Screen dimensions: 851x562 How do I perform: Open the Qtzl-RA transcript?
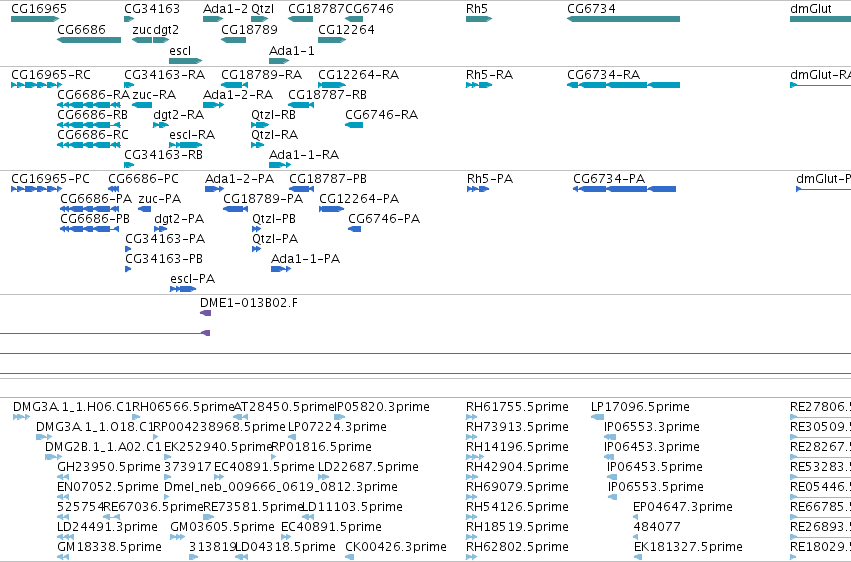tap(274, 135)
